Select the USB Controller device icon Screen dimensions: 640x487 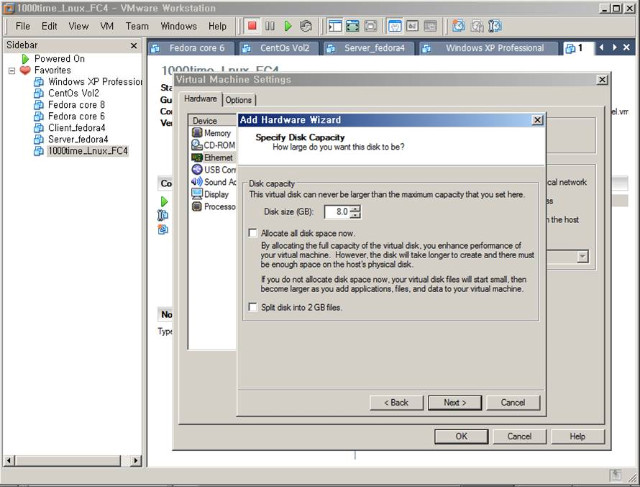coord(197,169)
